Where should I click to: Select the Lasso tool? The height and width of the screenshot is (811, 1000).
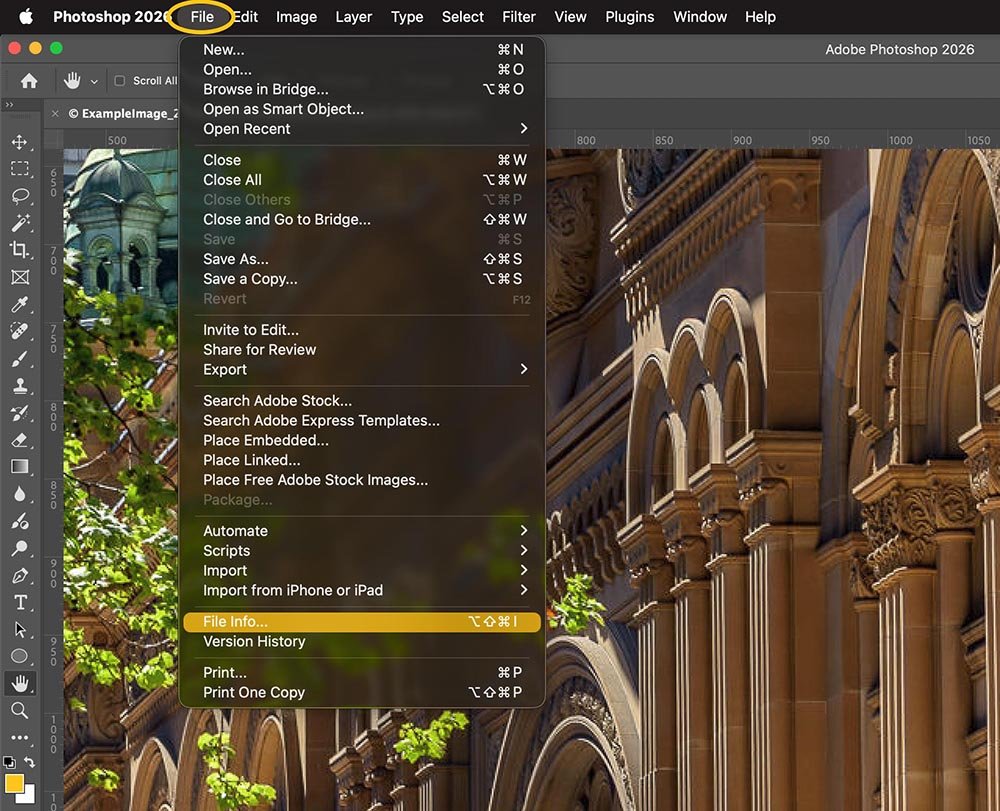click(20, 196)
